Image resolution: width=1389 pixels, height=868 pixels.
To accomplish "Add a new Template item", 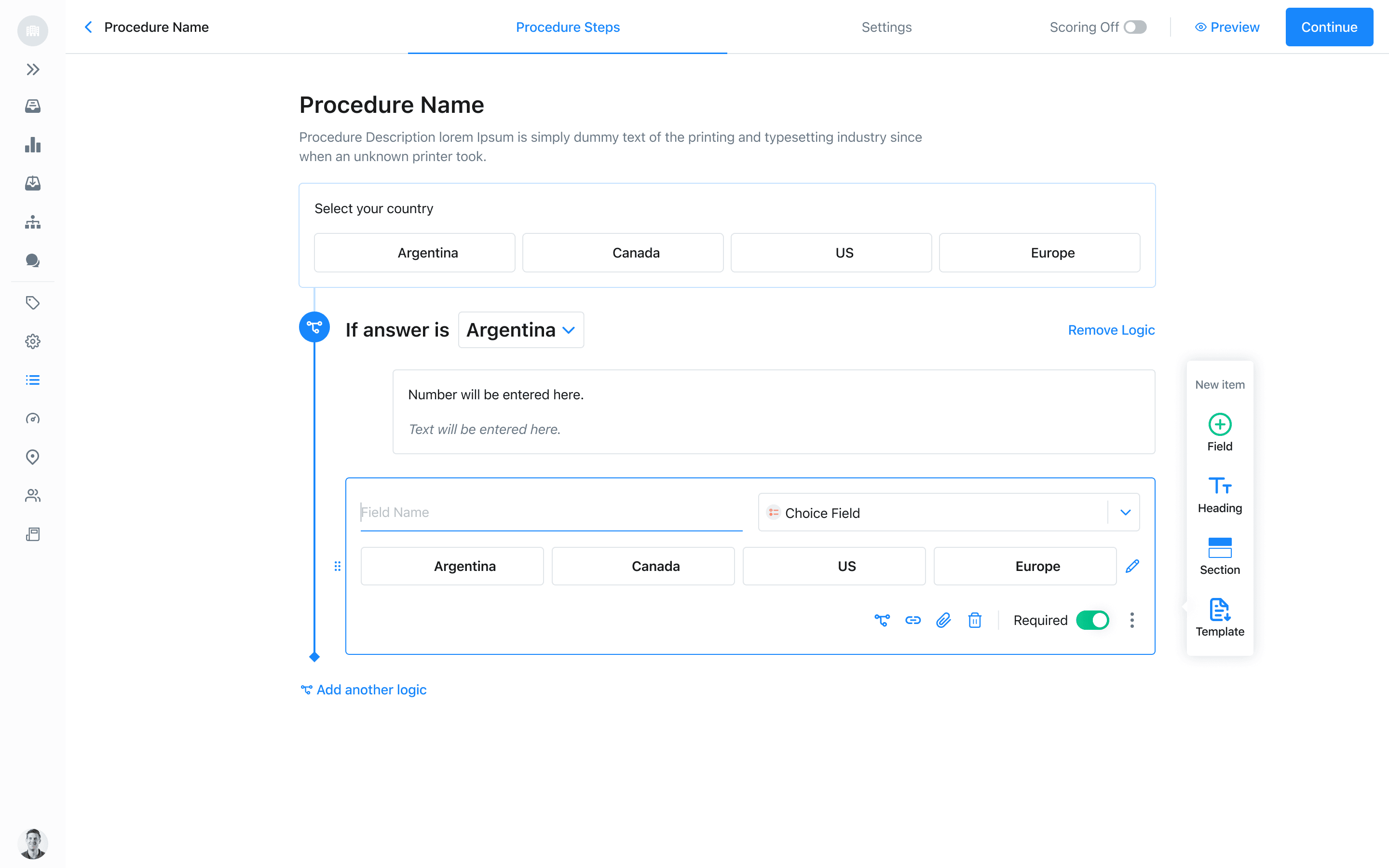I will point(1220,618).
